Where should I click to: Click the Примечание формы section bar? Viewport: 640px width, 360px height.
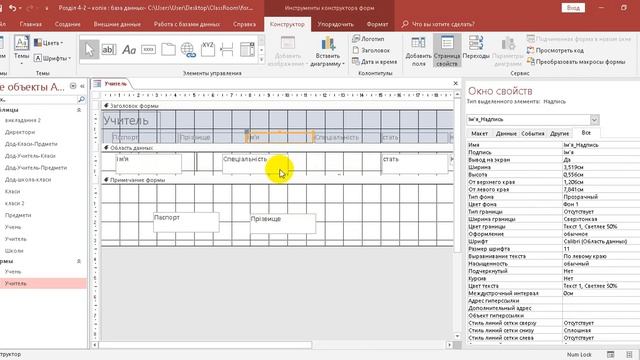pos(278,180)
